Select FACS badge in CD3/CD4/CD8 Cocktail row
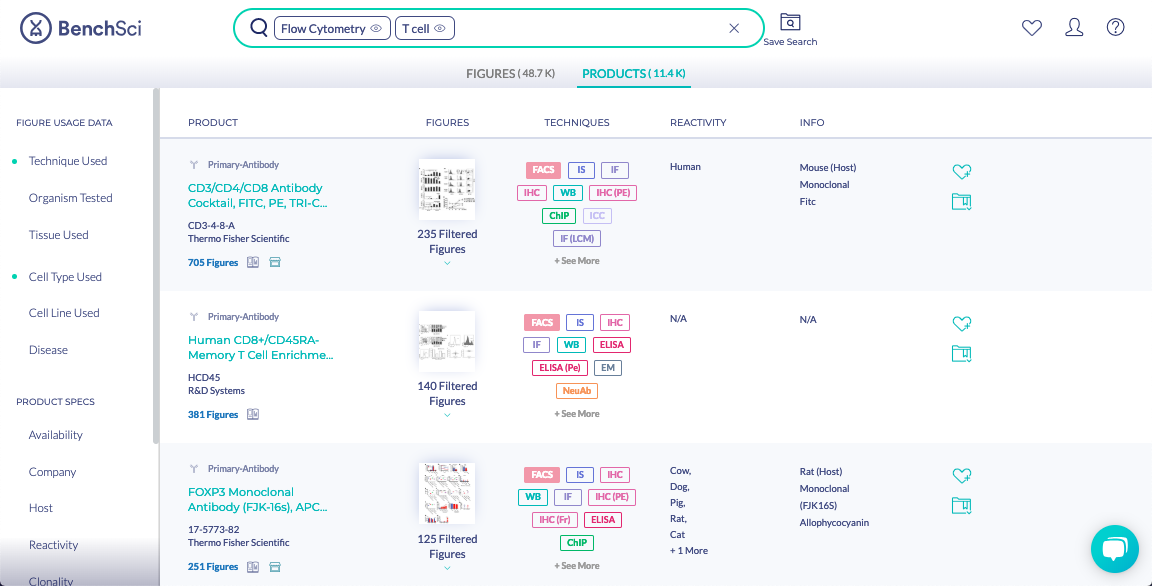This screenshot has width=1152, height=586. click(544, 170)
